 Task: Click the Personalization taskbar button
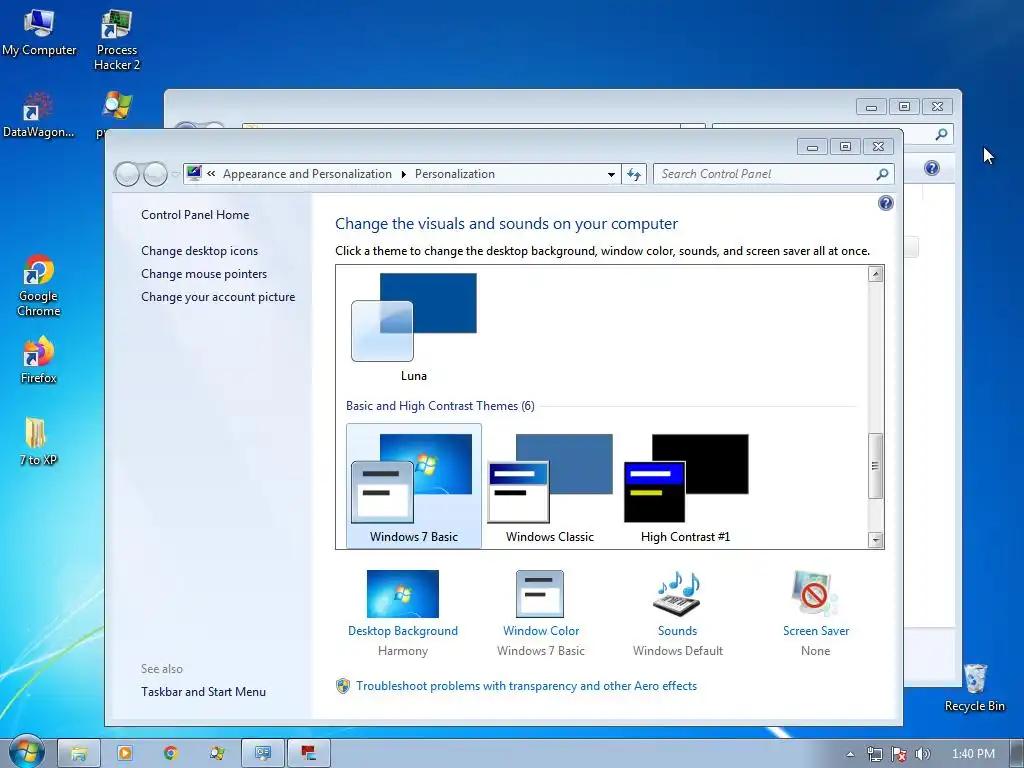263,754
